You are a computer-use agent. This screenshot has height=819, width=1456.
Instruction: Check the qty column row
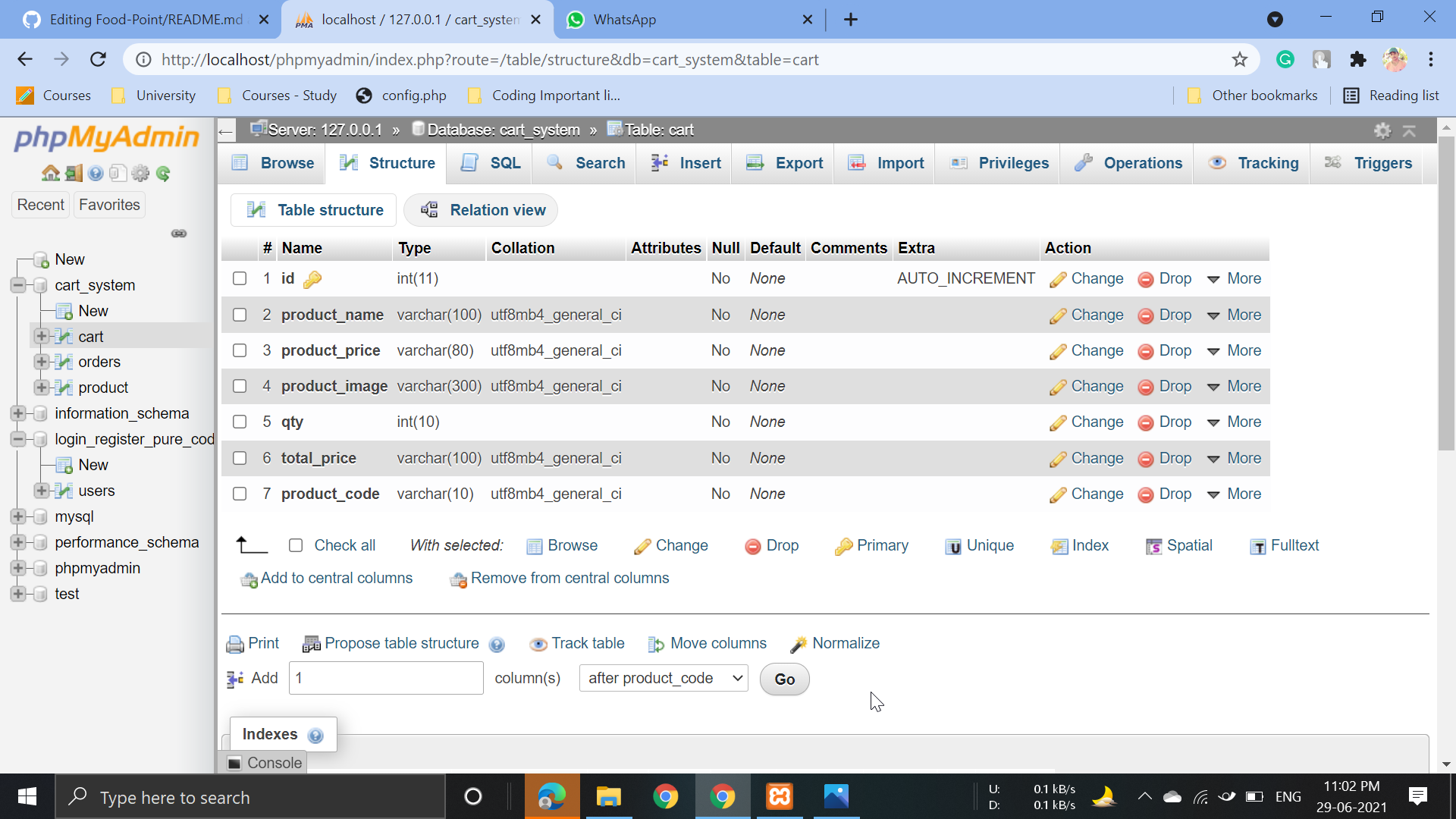(240, 422)
